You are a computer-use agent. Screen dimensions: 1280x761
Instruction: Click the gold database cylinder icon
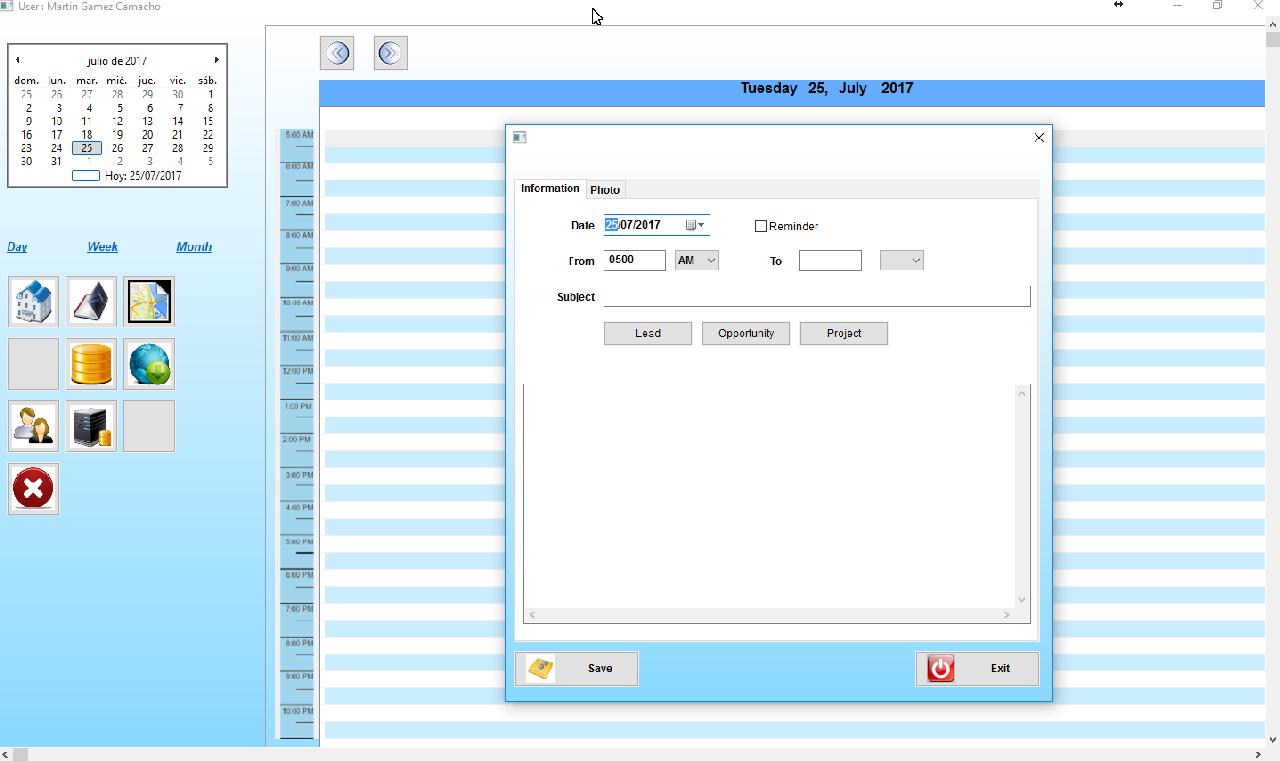click(91, 364)
